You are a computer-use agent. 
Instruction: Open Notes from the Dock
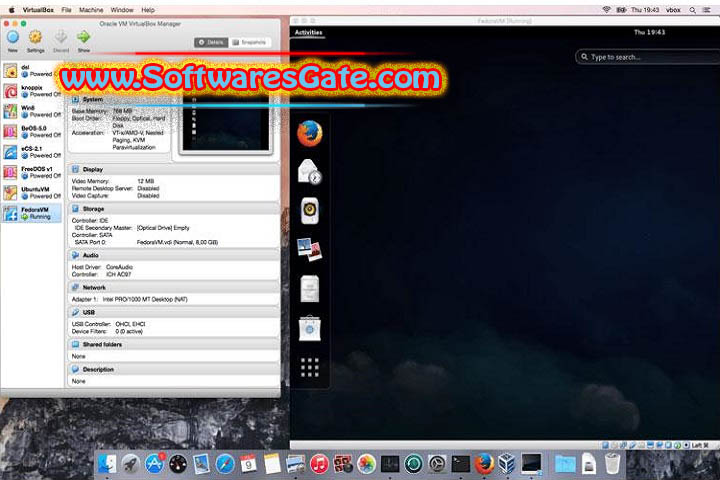pos(272,464)
